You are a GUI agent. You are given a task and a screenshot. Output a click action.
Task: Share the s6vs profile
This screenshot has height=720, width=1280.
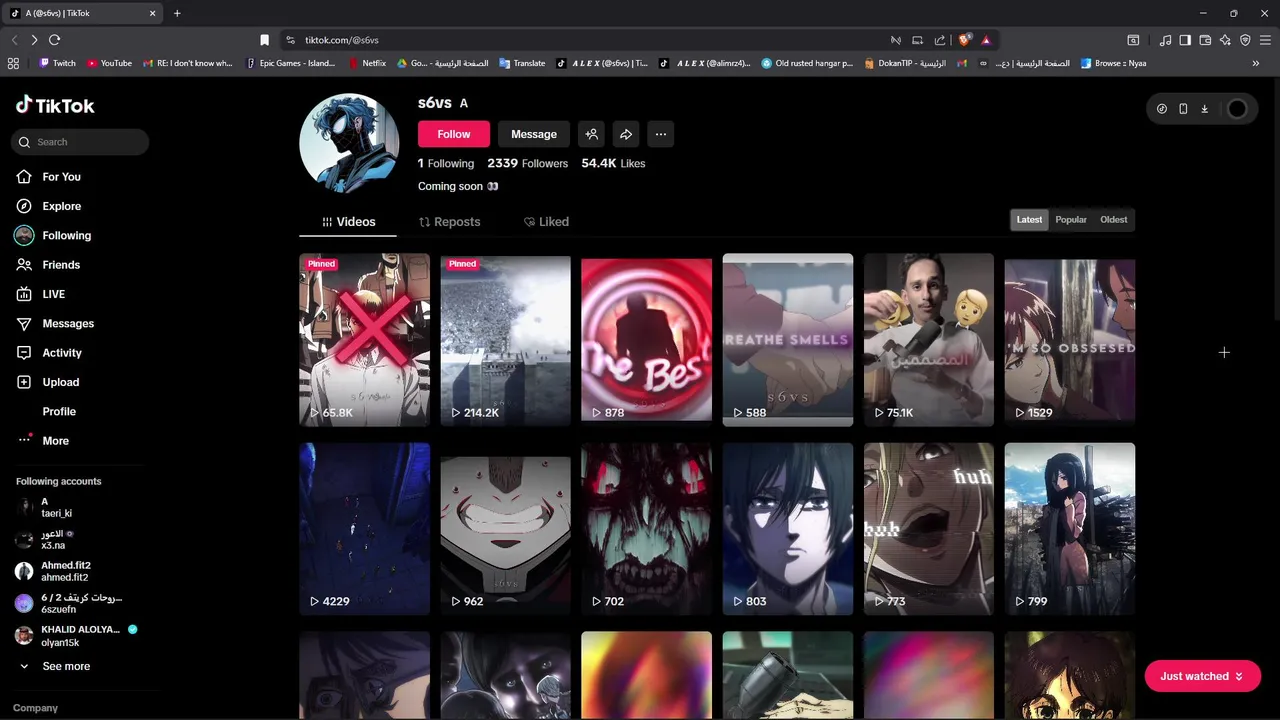coord(626,134)
